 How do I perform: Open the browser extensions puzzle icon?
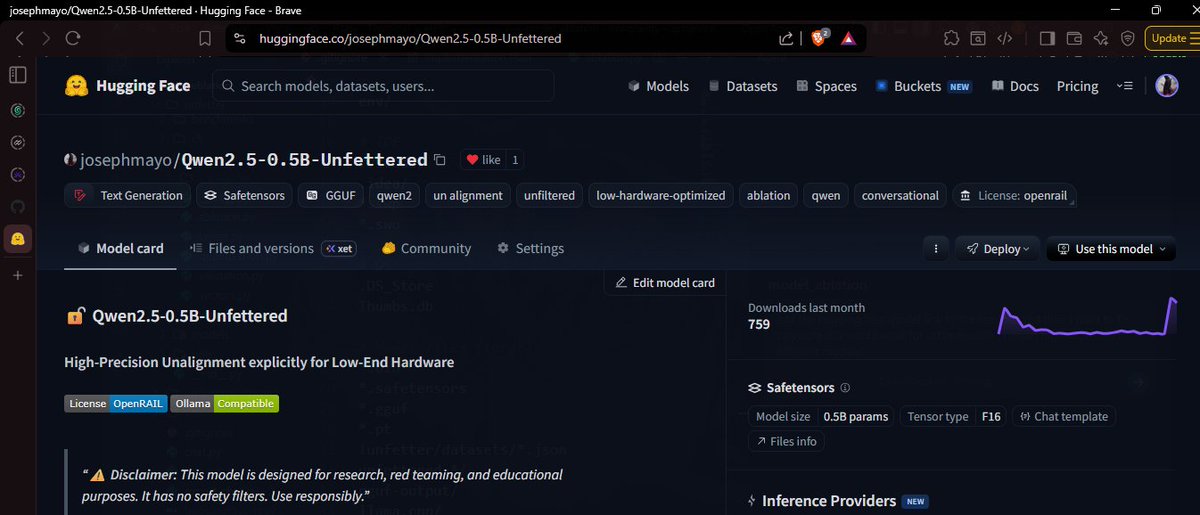click(951, 38)
